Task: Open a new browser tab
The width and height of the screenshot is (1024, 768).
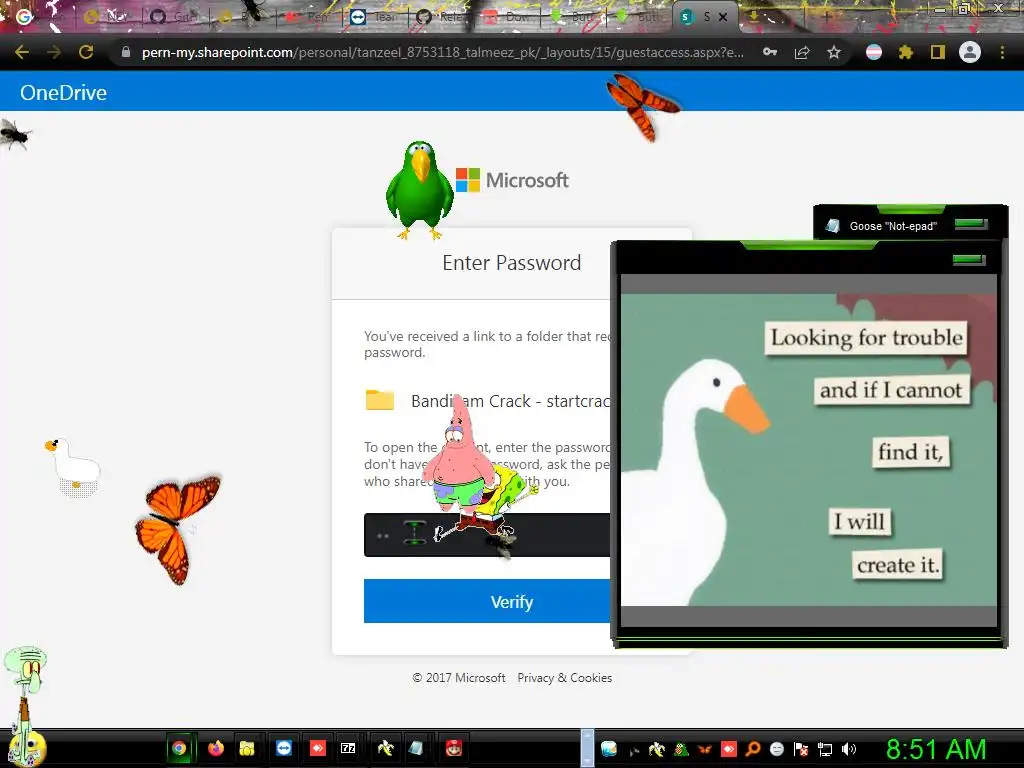Action: (x=826, y=17)
